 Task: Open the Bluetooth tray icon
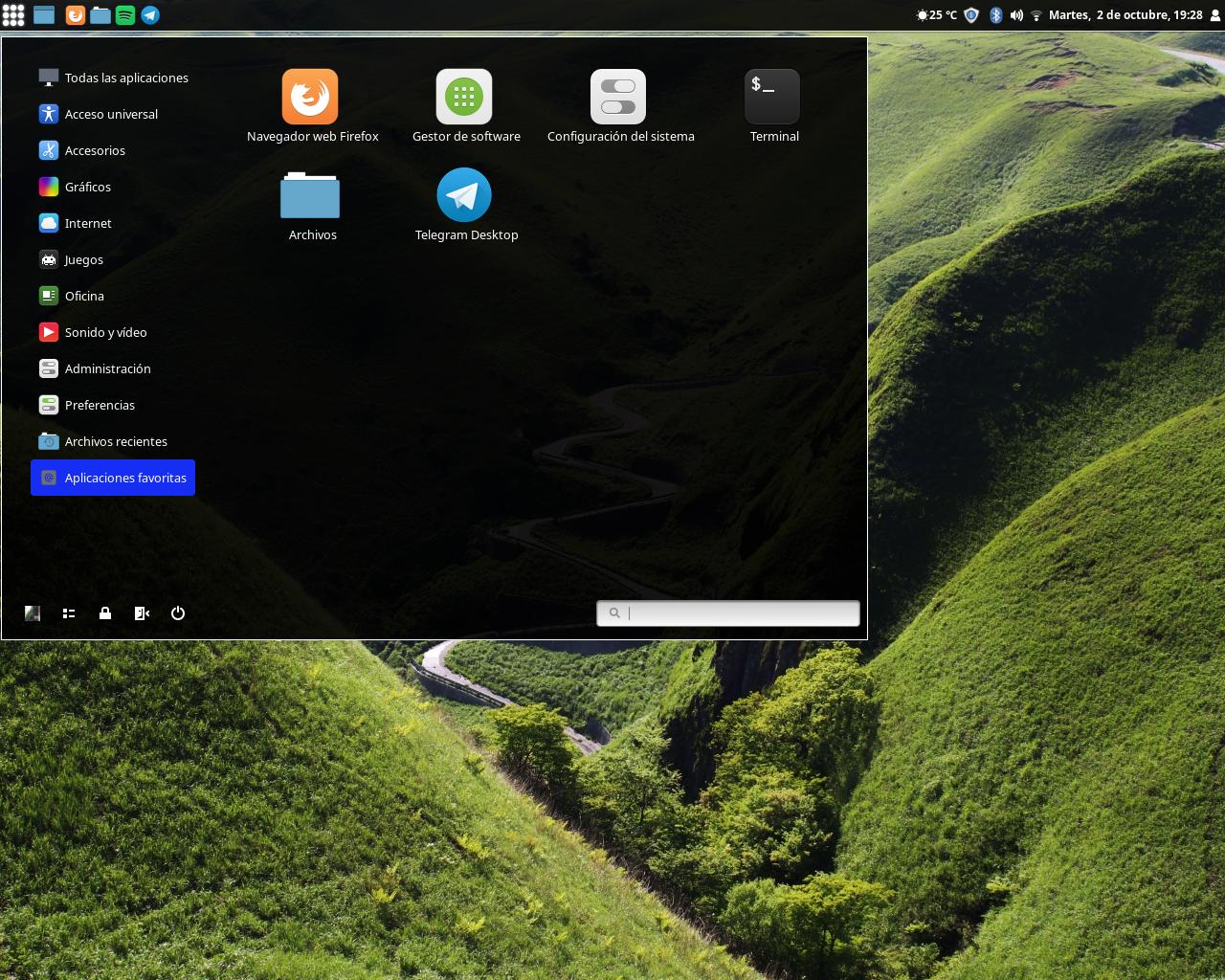pos(995,14)
